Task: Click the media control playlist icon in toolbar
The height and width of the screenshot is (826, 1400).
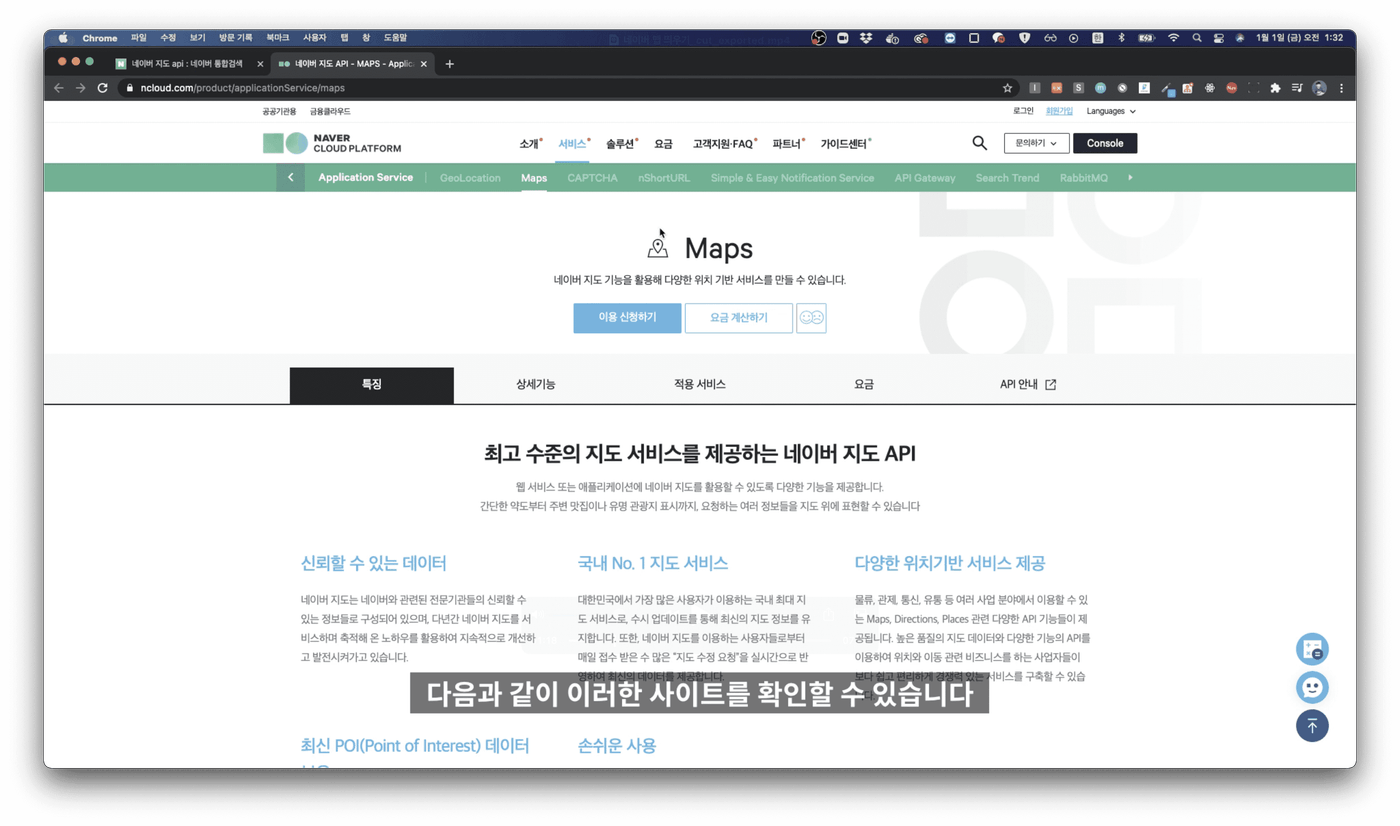Action: tap(1297, 88)
